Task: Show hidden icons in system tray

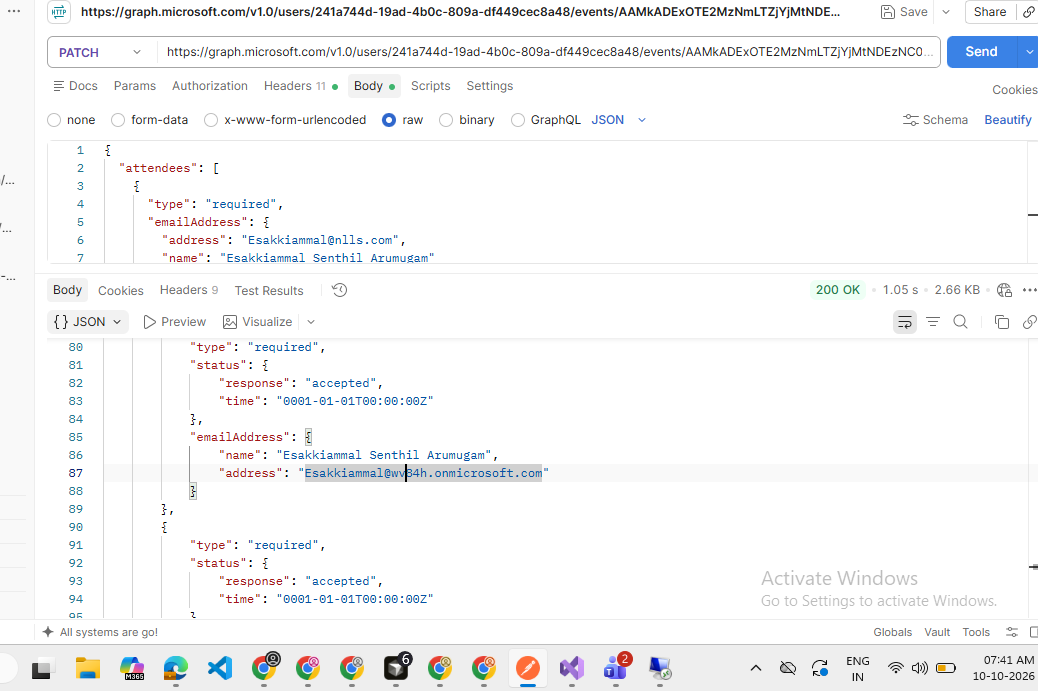Action: [755, 668]
